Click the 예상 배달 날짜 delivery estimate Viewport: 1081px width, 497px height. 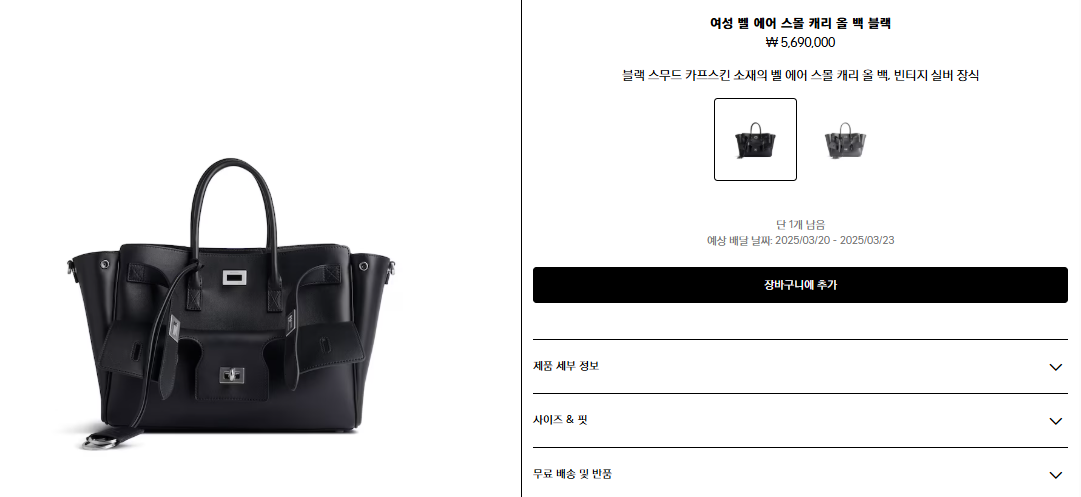point(800,241)
